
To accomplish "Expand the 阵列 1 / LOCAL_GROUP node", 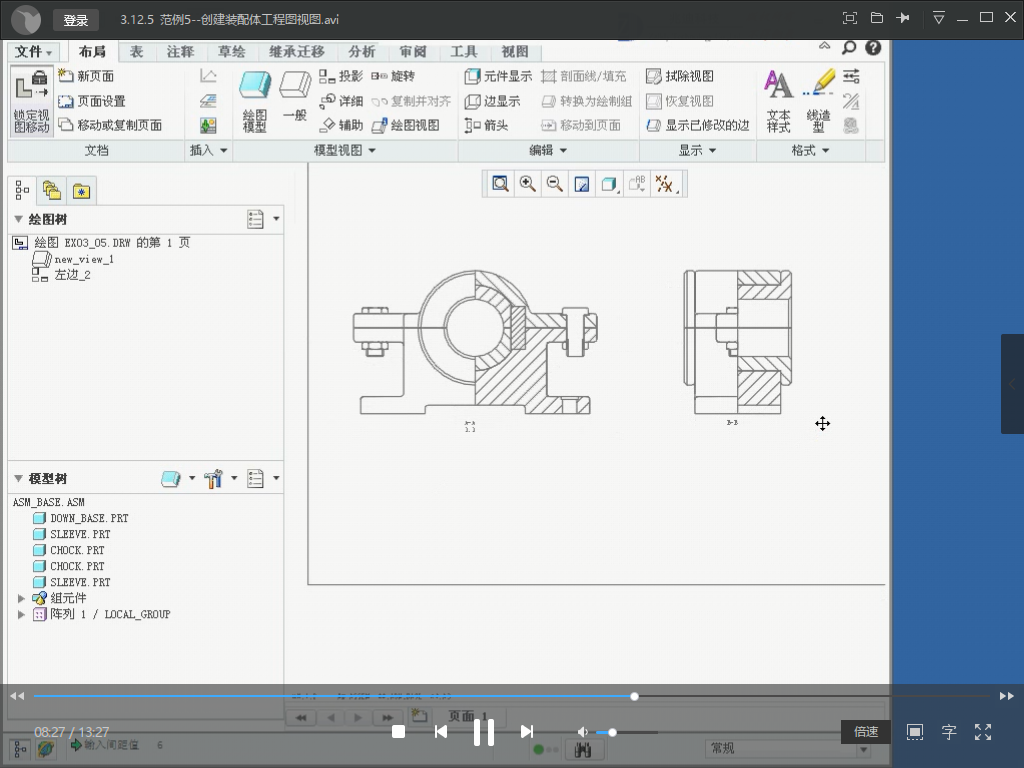I will pos(22,615).
